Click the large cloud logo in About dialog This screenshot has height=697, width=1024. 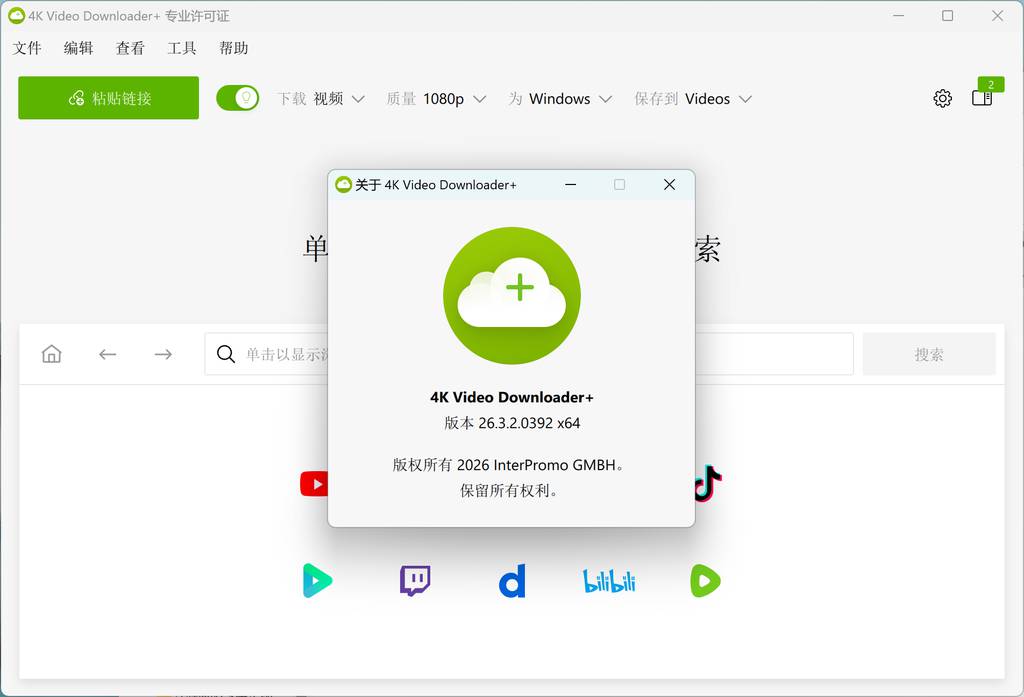pos(512,295)
